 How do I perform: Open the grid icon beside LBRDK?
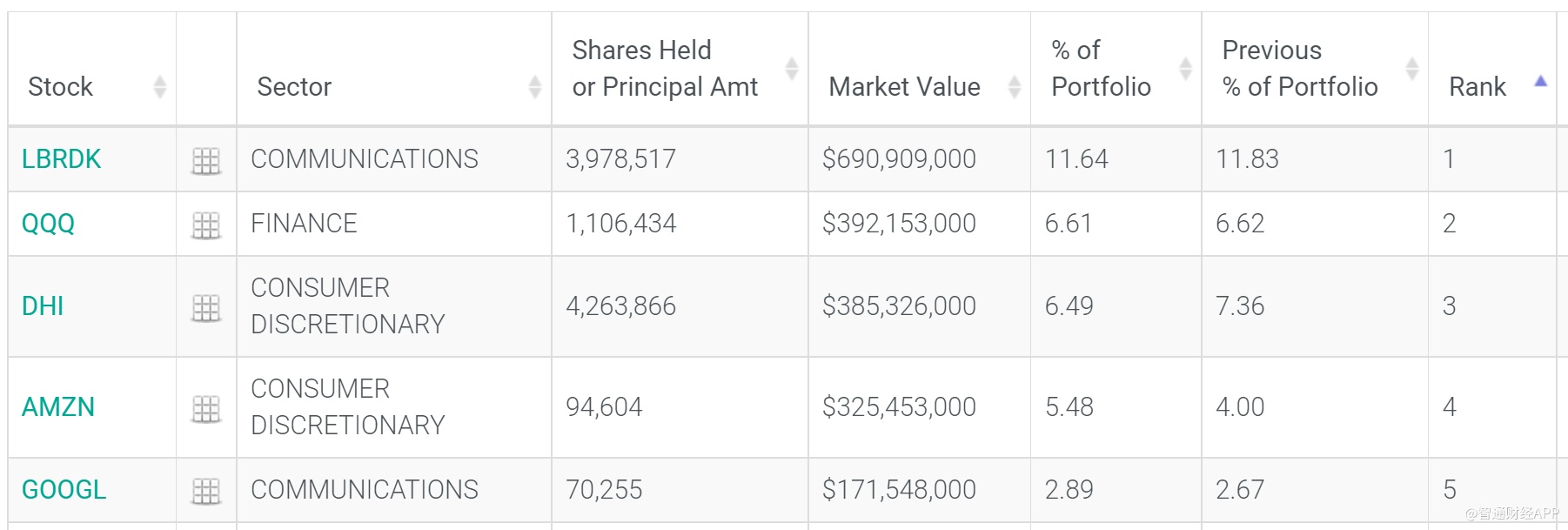[x=206, y=161]
